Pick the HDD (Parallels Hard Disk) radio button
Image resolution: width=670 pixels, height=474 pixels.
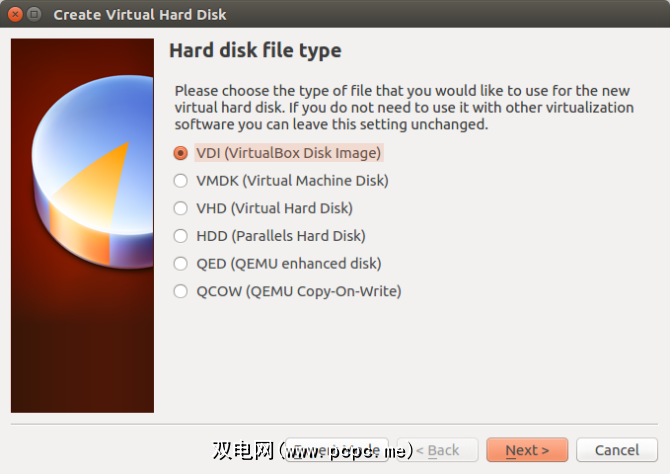tap(180, 236)
